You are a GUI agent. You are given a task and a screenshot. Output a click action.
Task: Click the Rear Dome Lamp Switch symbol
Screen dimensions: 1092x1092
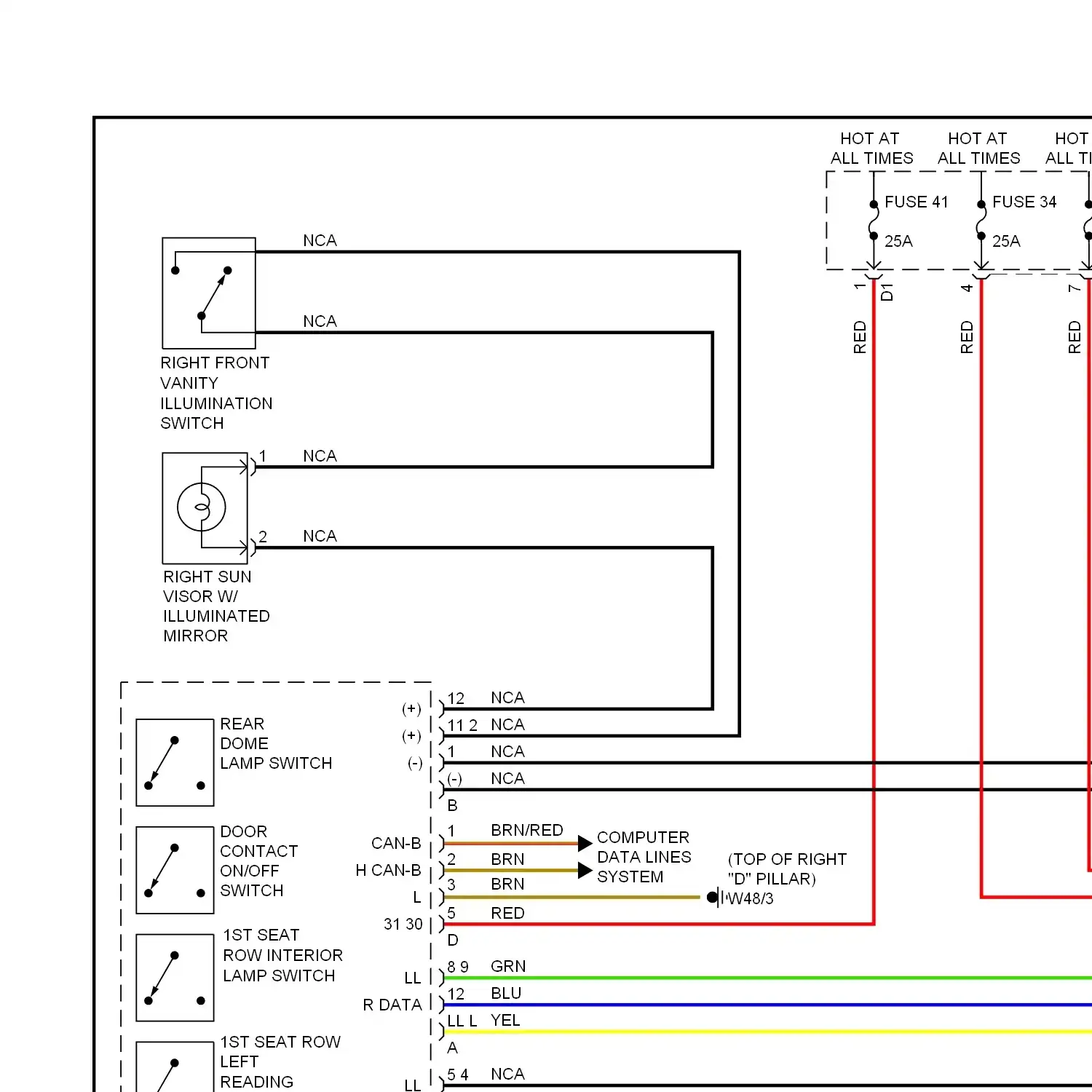175,762
